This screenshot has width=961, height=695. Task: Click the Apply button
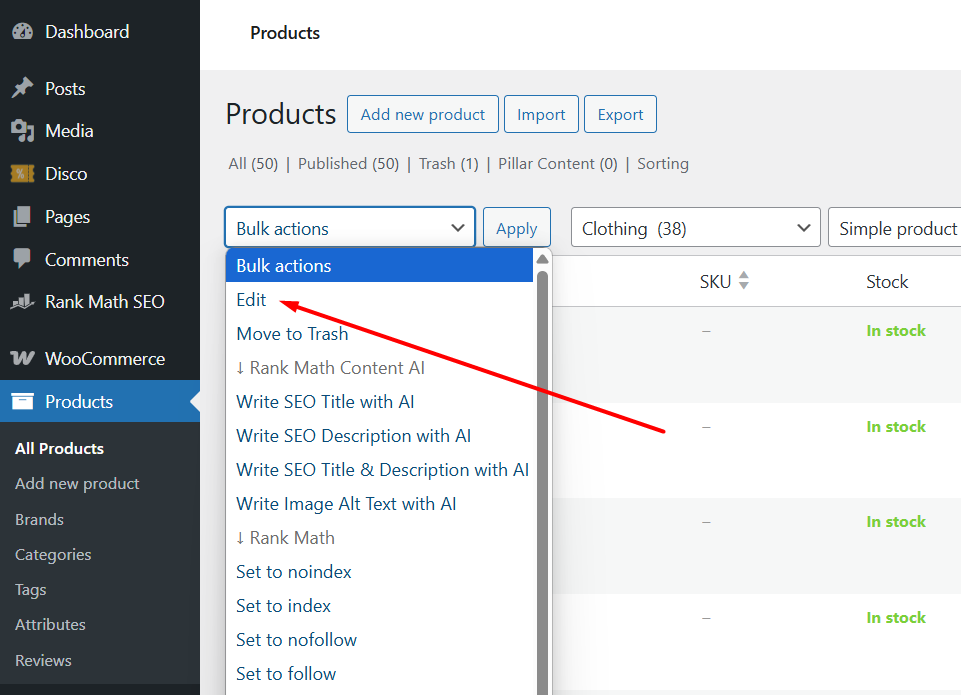click(517, 228)
